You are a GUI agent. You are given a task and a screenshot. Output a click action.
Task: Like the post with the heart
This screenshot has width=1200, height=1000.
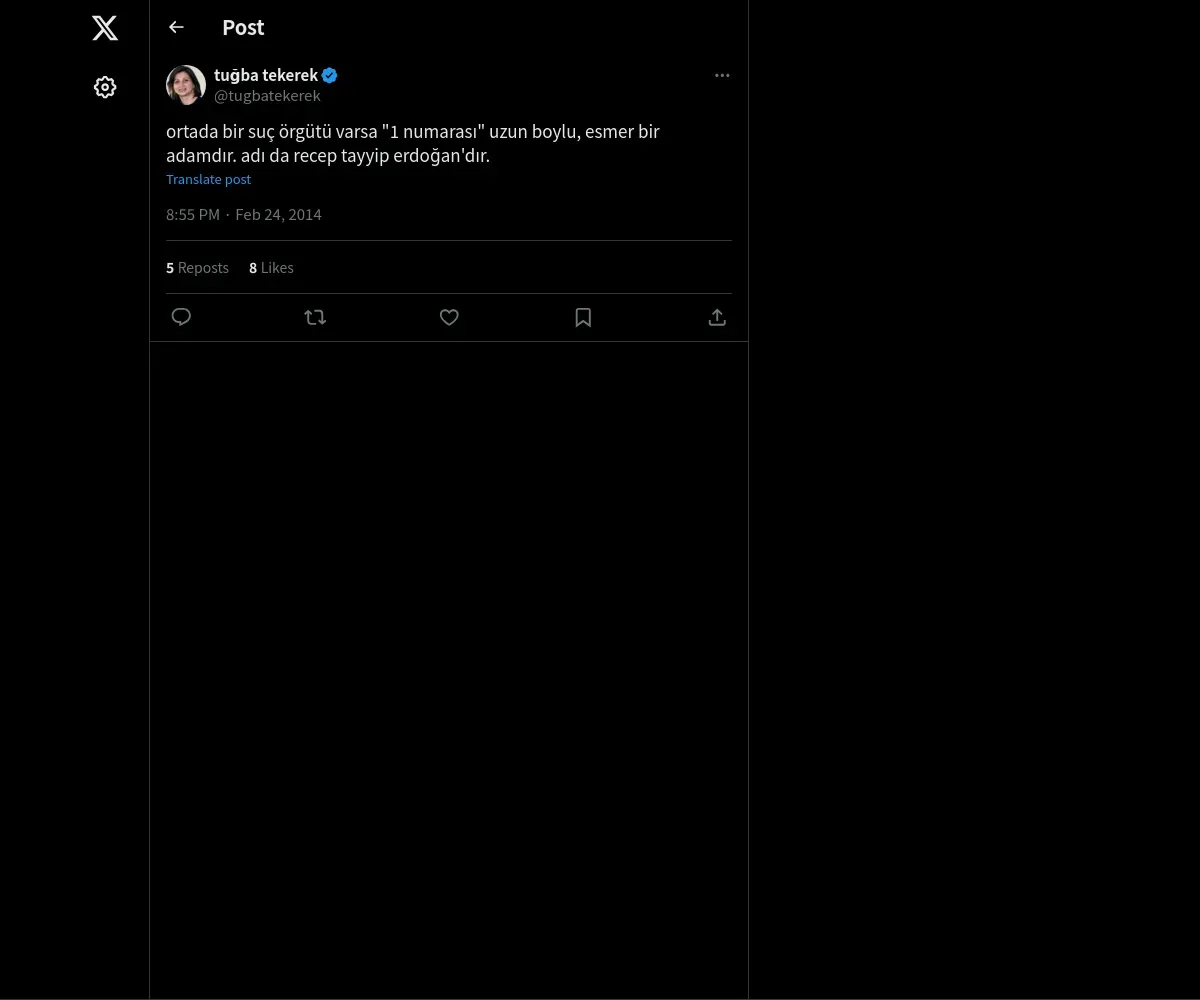point(449,317)
